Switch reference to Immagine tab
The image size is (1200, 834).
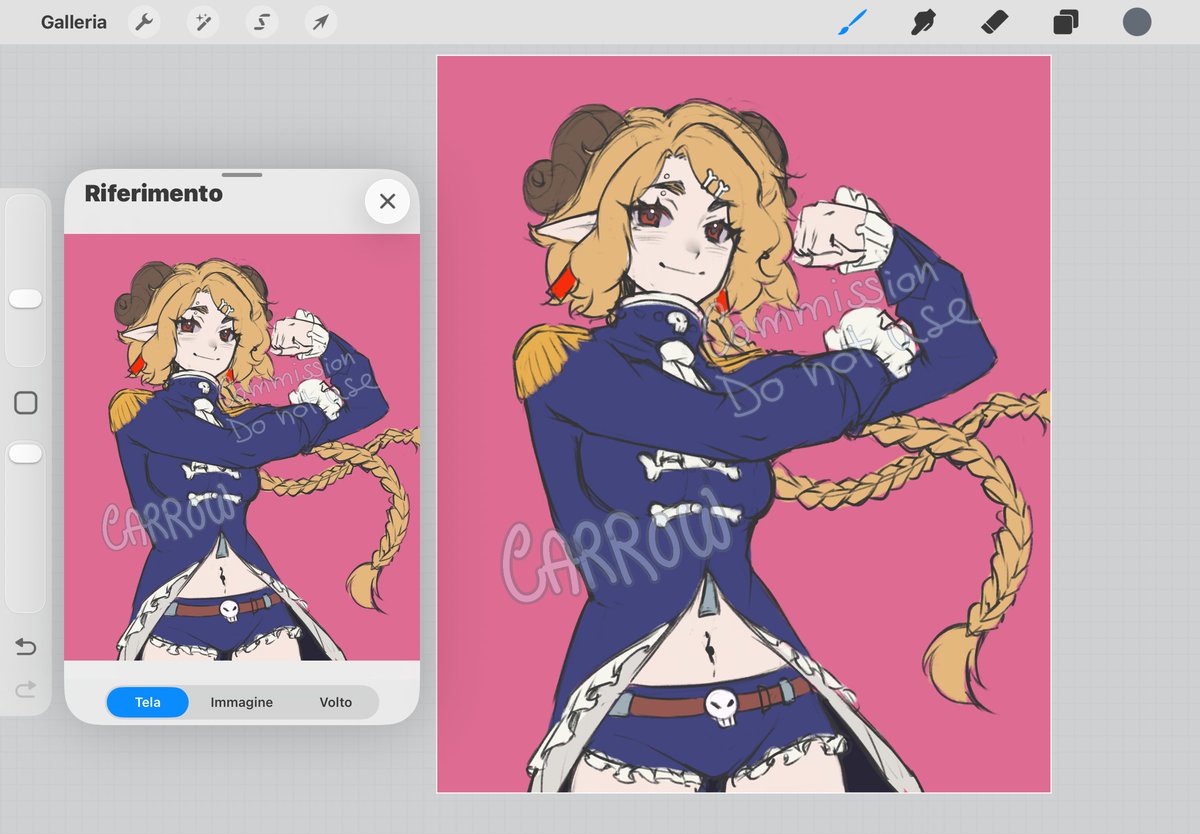click(242, 702)
